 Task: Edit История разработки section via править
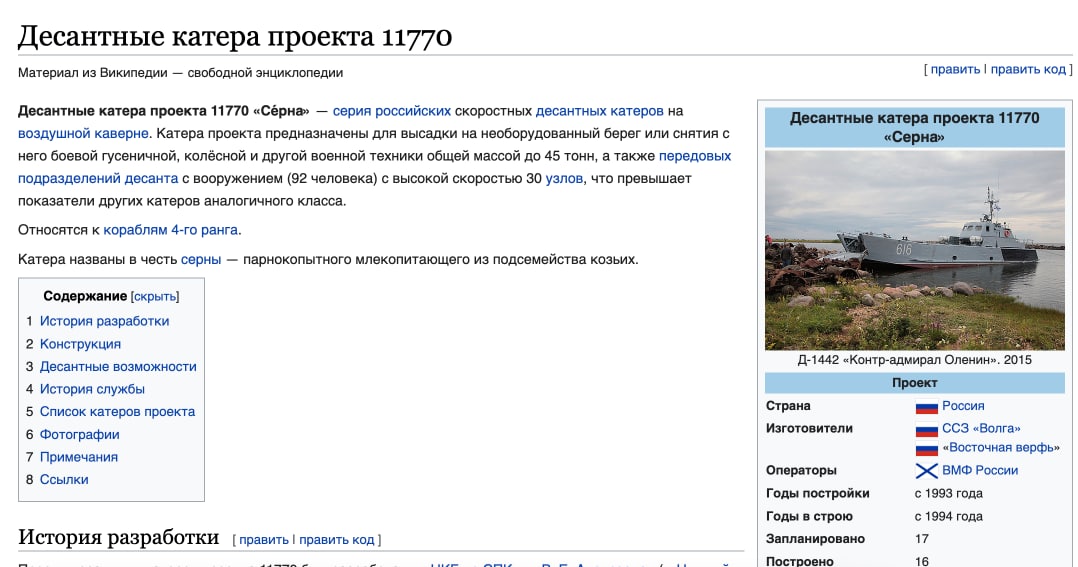[x=263, y=540]
